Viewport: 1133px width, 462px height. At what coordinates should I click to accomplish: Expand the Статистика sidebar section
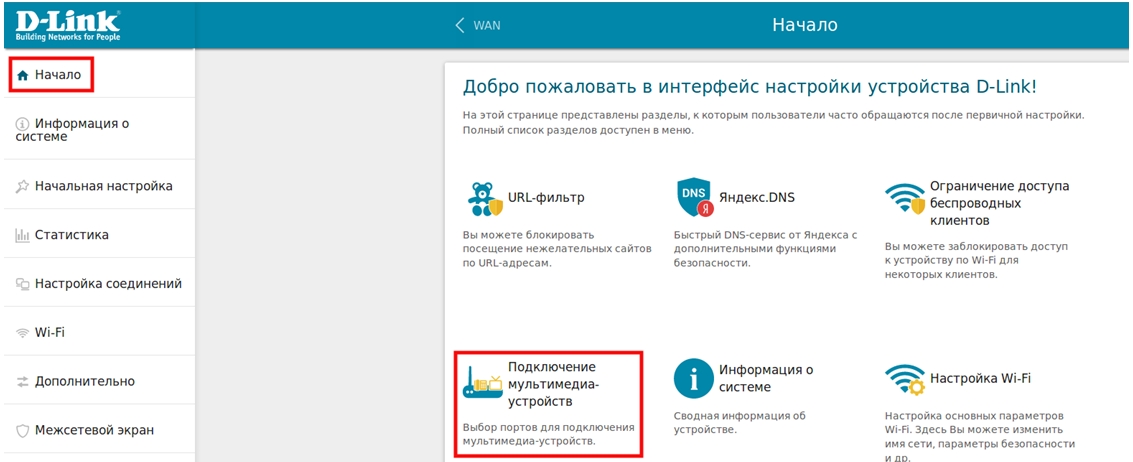pos(71,235)
